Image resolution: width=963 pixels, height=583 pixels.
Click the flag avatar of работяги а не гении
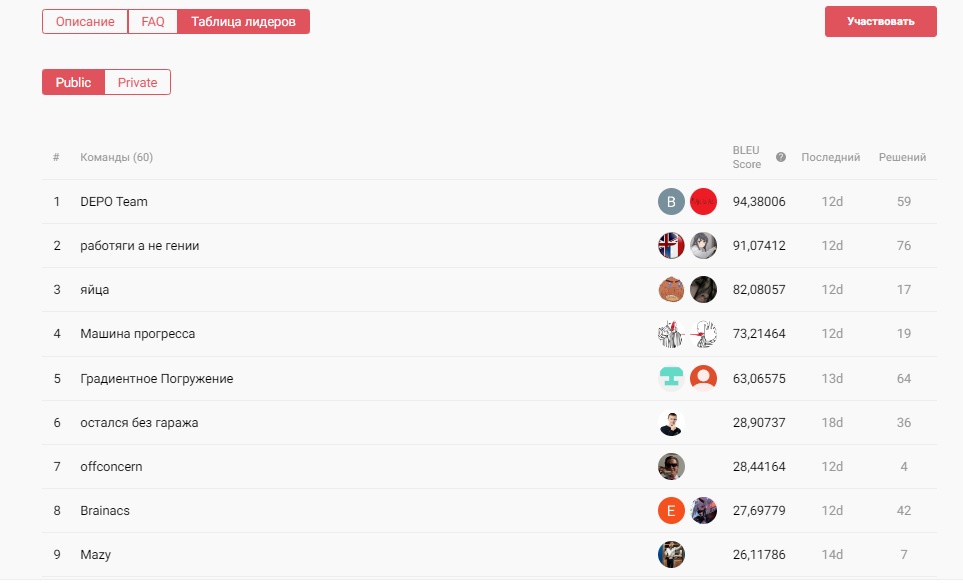click(x=671, y=245)
